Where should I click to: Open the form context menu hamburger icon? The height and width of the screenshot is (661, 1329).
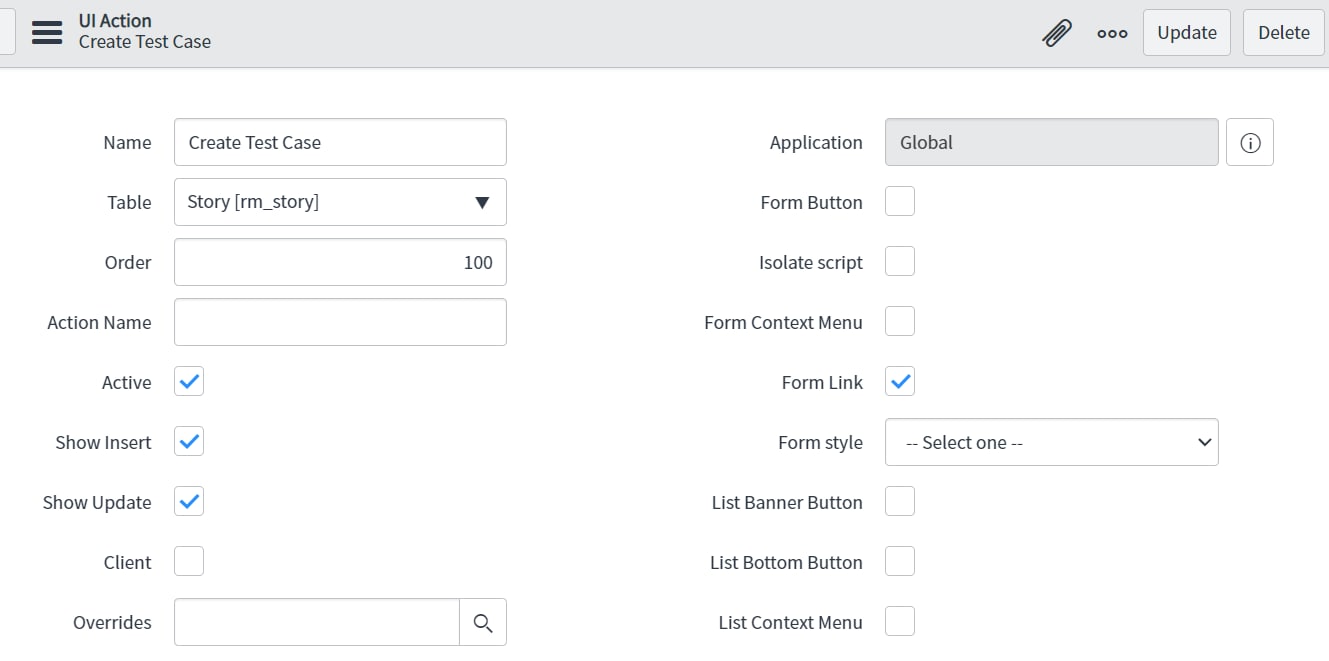pyautogui.click(x=47, y=31)
